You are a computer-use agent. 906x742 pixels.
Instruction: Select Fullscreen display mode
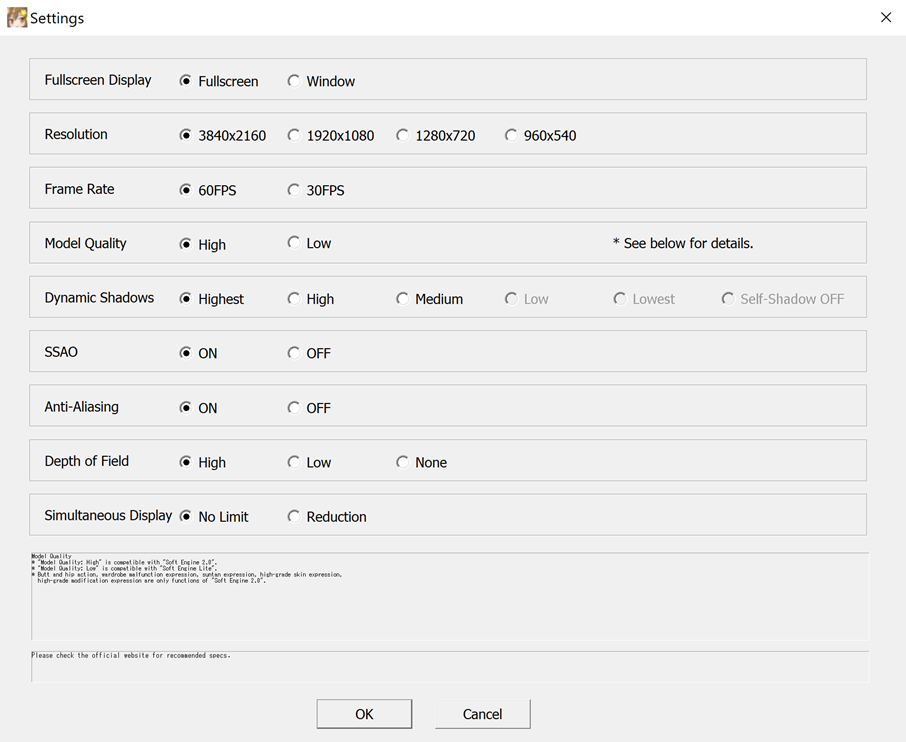(185, 81)
